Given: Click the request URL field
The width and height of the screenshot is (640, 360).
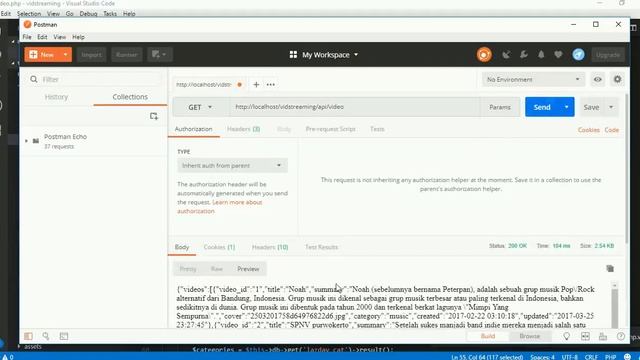Looking at the screenshot, I should pyautogui.click(x=355, y=107).
